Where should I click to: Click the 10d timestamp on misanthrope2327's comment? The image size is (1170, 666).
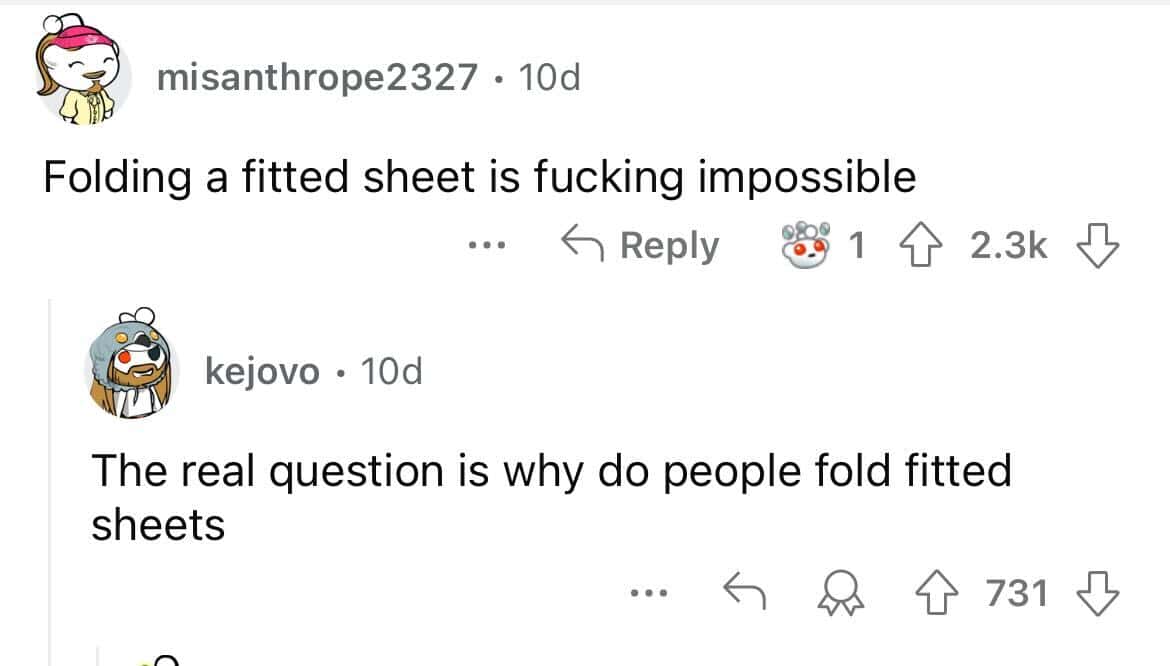click(550, 77)
